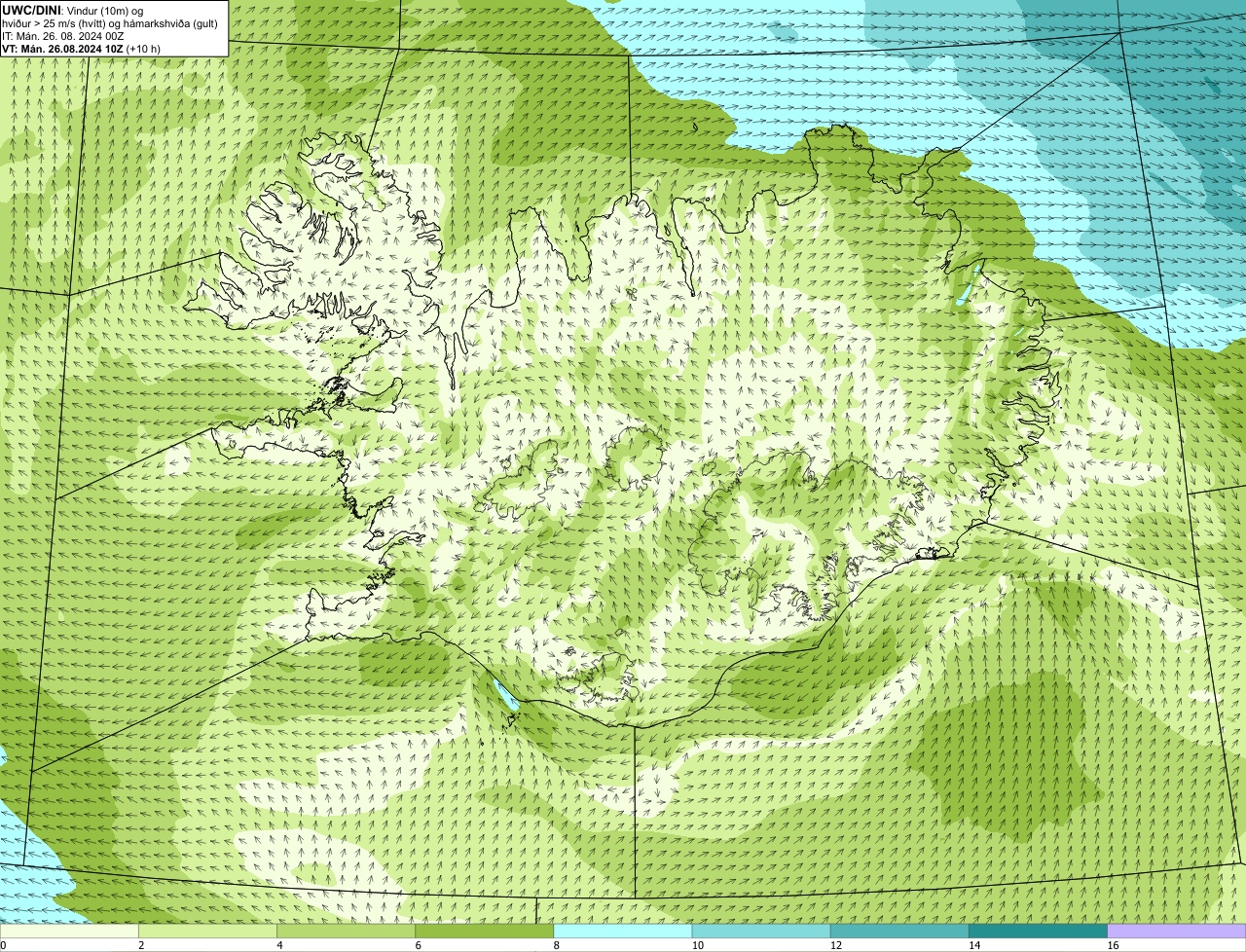This screenshot has height=952, width=1246.
Task: Click the 12–14 m/s teal legend swatch
Action: click(x=899, y=932)
